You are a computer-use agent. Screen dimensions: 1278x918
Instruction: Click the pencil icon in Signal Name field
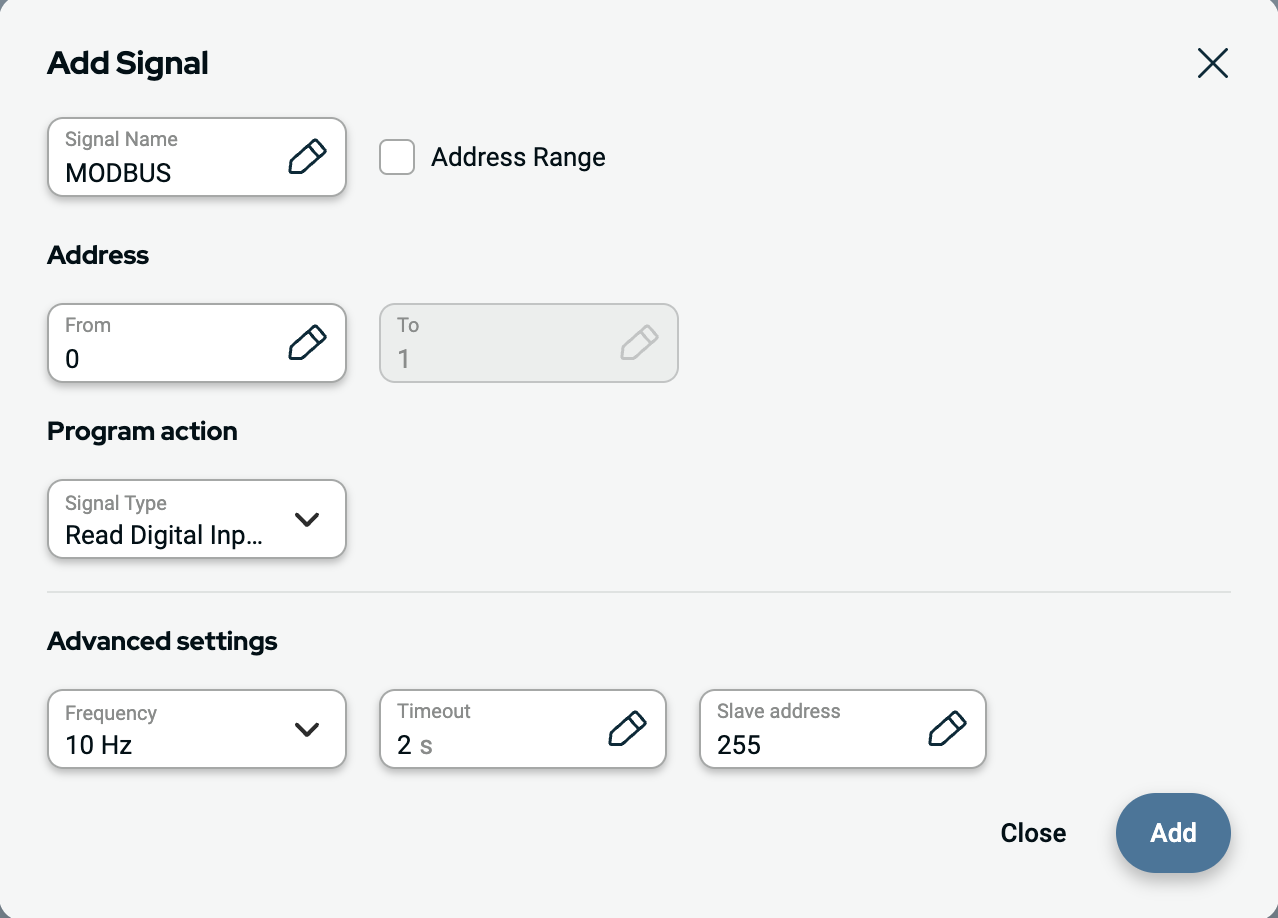[307, 157]
